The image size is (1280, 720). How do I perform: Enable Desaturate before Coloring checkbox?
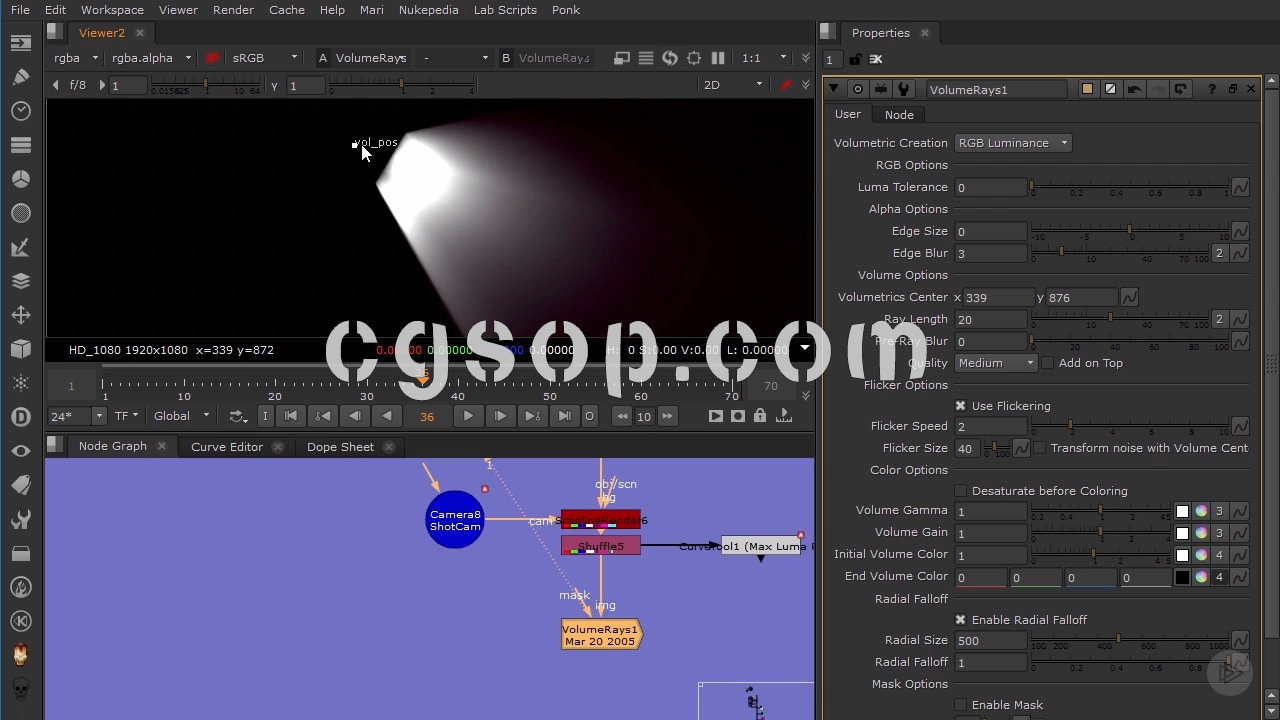[x=960, y=491]
